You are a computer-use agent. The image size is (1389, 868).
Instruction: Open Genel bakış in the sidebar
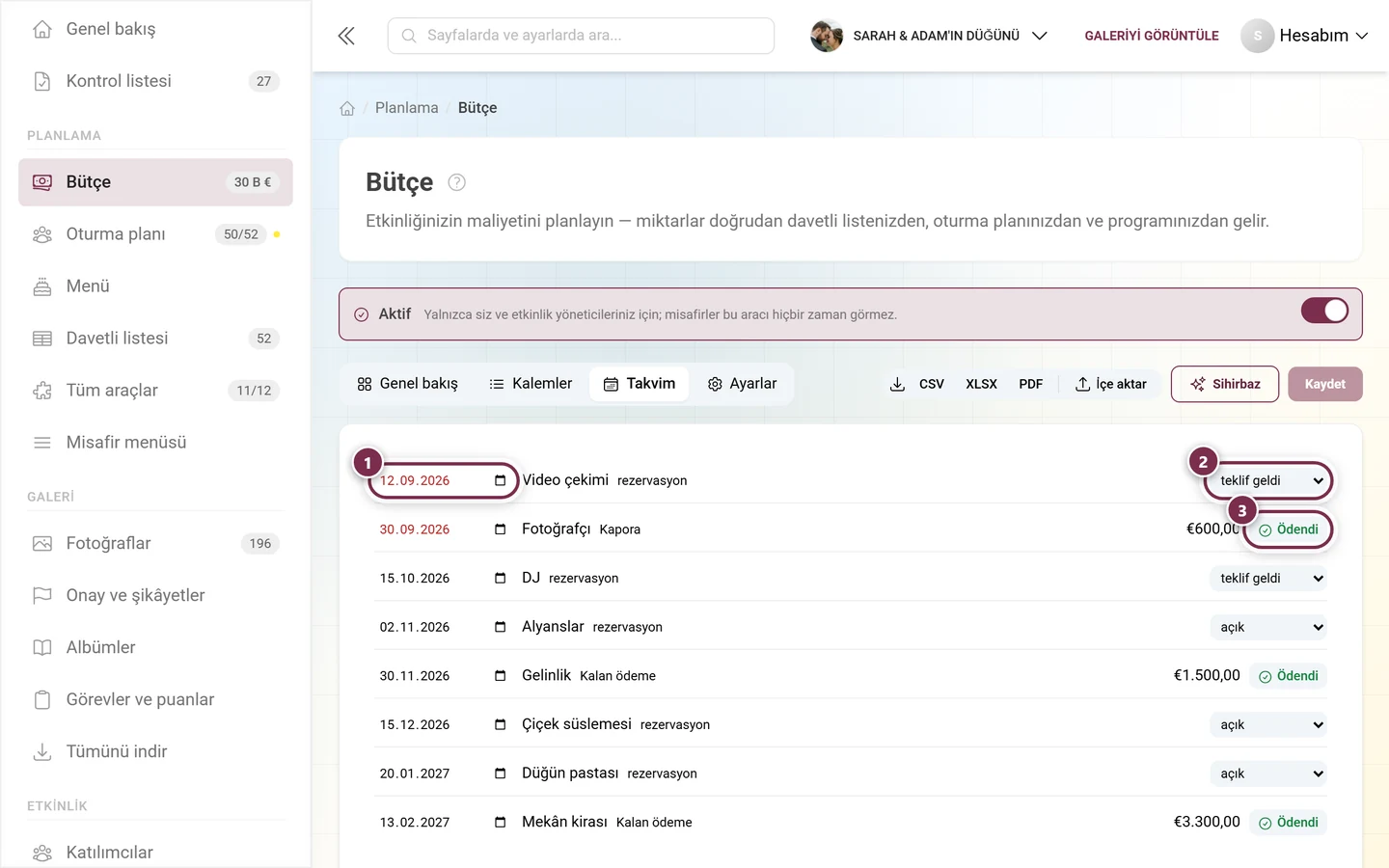click(155, 29)
